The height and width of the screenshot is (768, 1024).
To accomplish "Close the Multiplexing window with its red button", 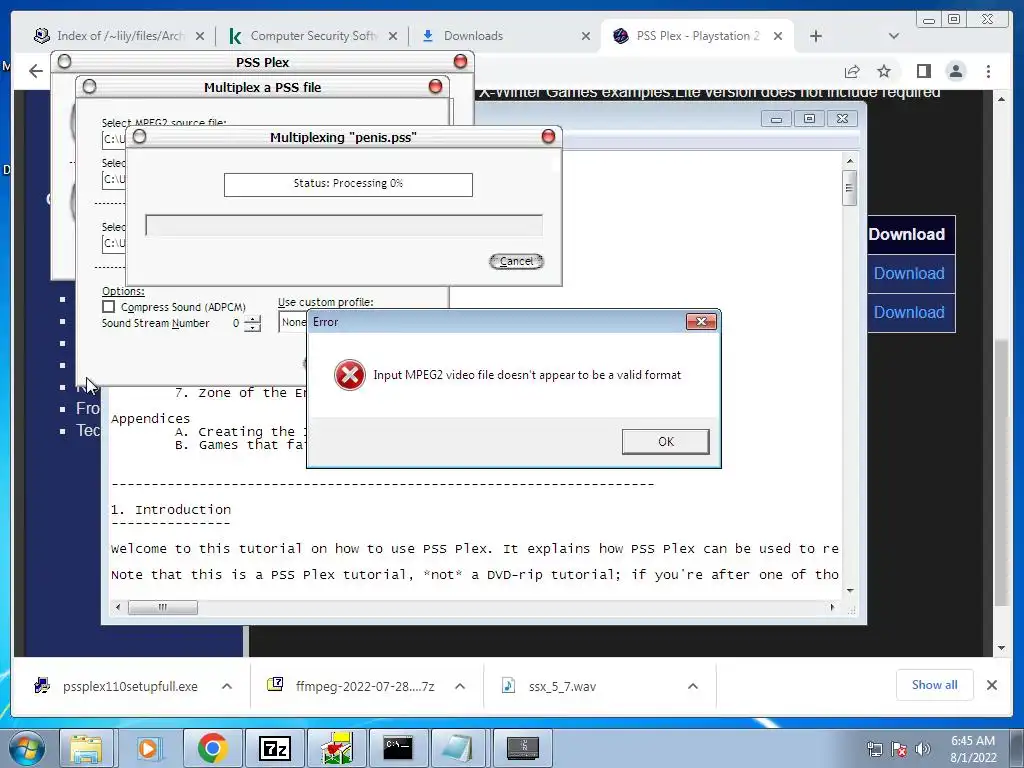I will (x=549, y=136).
